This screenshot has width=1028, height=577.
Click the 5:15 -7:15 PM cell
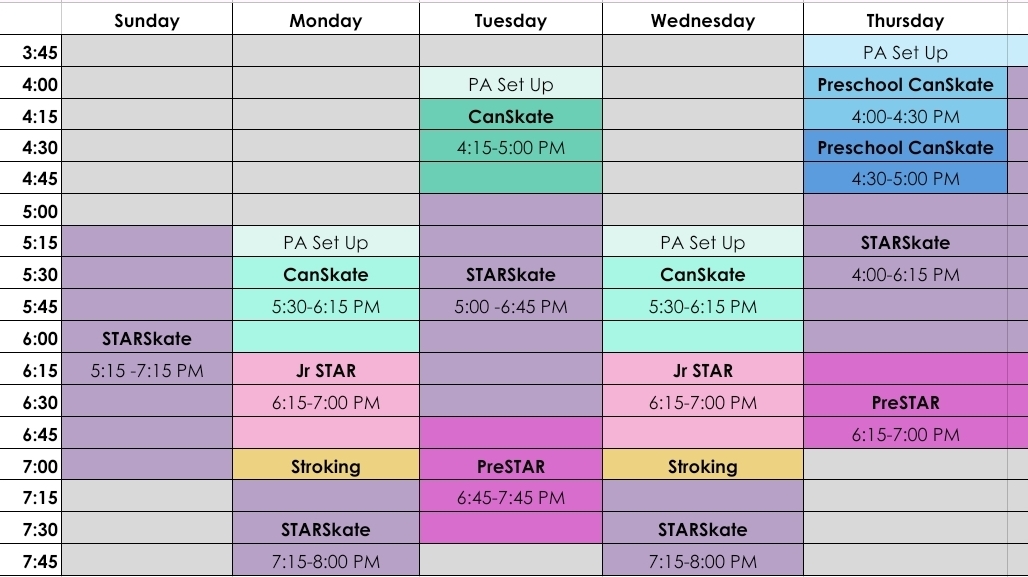coord(146,371)
